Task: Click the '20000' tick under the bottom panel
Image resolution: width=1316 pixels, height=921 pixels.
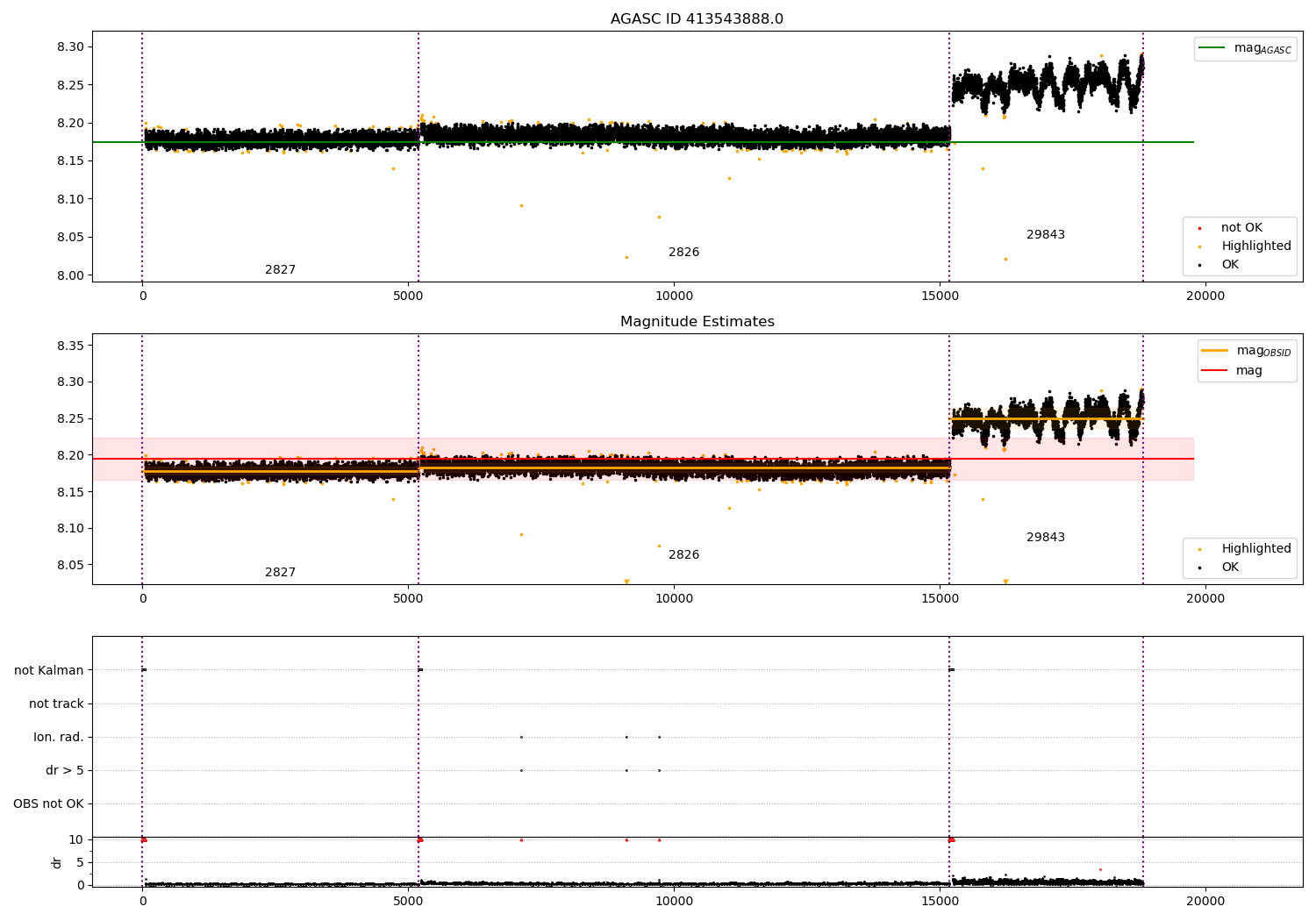Action: [x=1205, y=901]
